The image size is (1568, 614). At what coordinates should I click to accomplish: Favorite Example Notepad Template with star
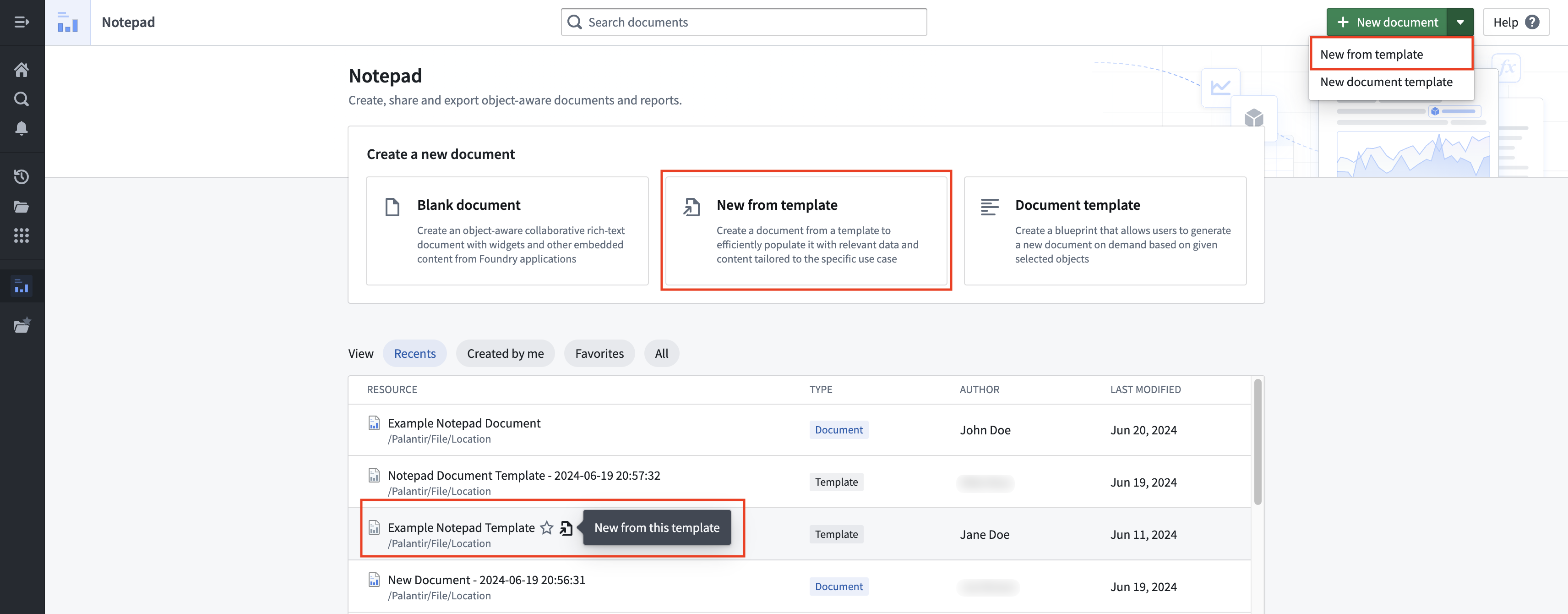tap(547, 527)
